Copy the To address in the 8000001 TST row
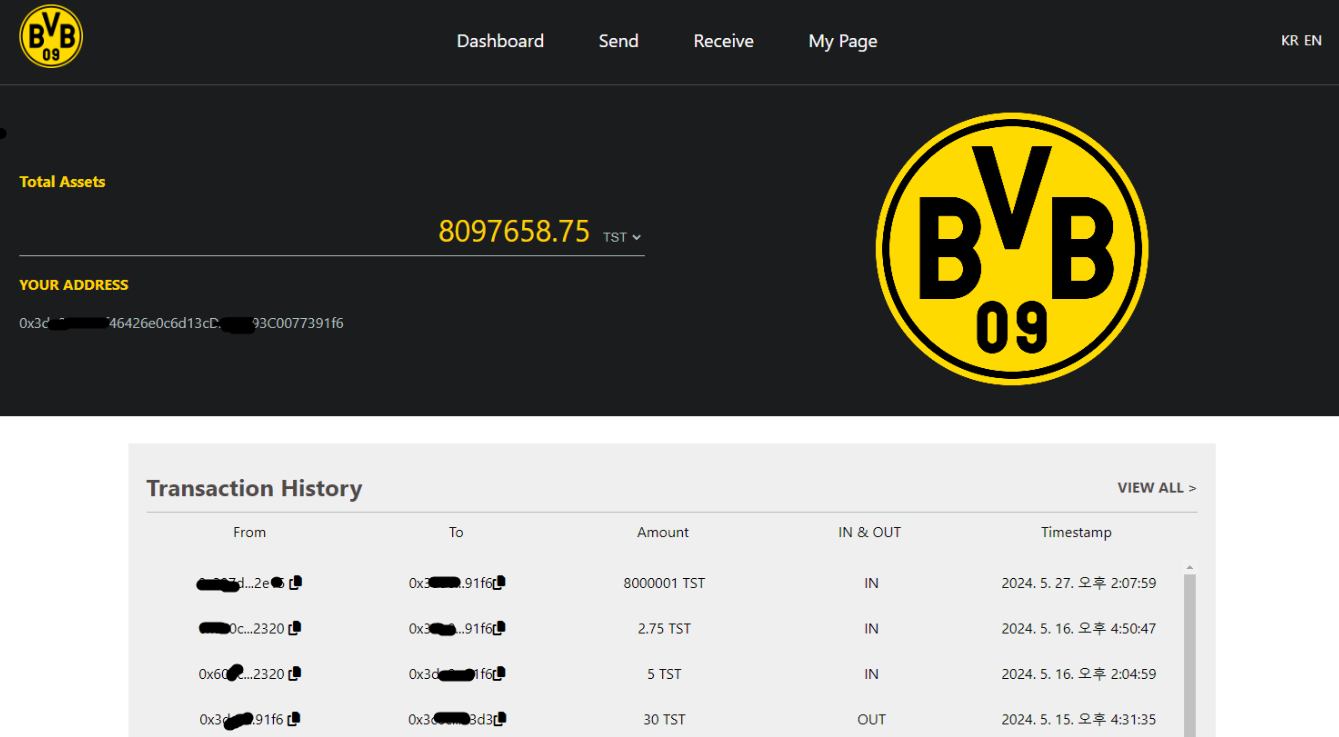 (499, 583)
